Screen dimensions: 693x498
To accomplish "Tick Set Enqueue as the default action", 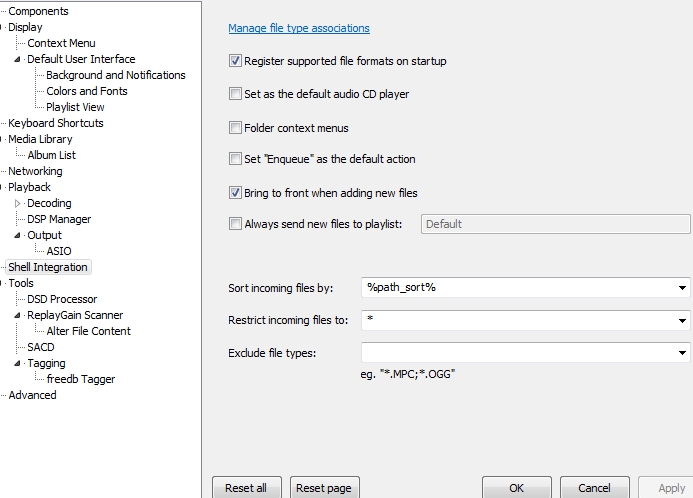I will [235, 159].
